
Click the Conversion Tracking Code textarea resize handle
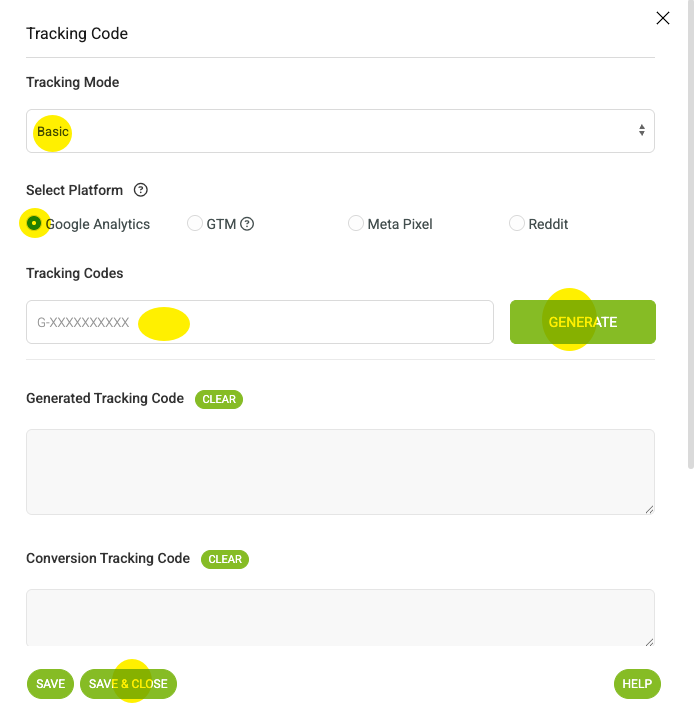click(x=650, y=642)
